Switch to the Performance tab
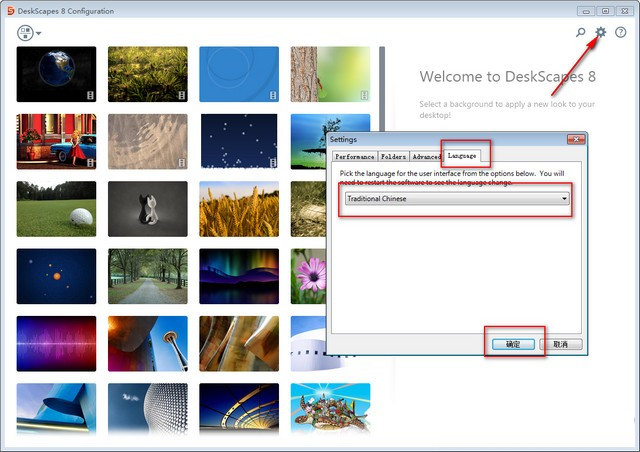This screenshot has height=452, width=640. coord(354,157)
